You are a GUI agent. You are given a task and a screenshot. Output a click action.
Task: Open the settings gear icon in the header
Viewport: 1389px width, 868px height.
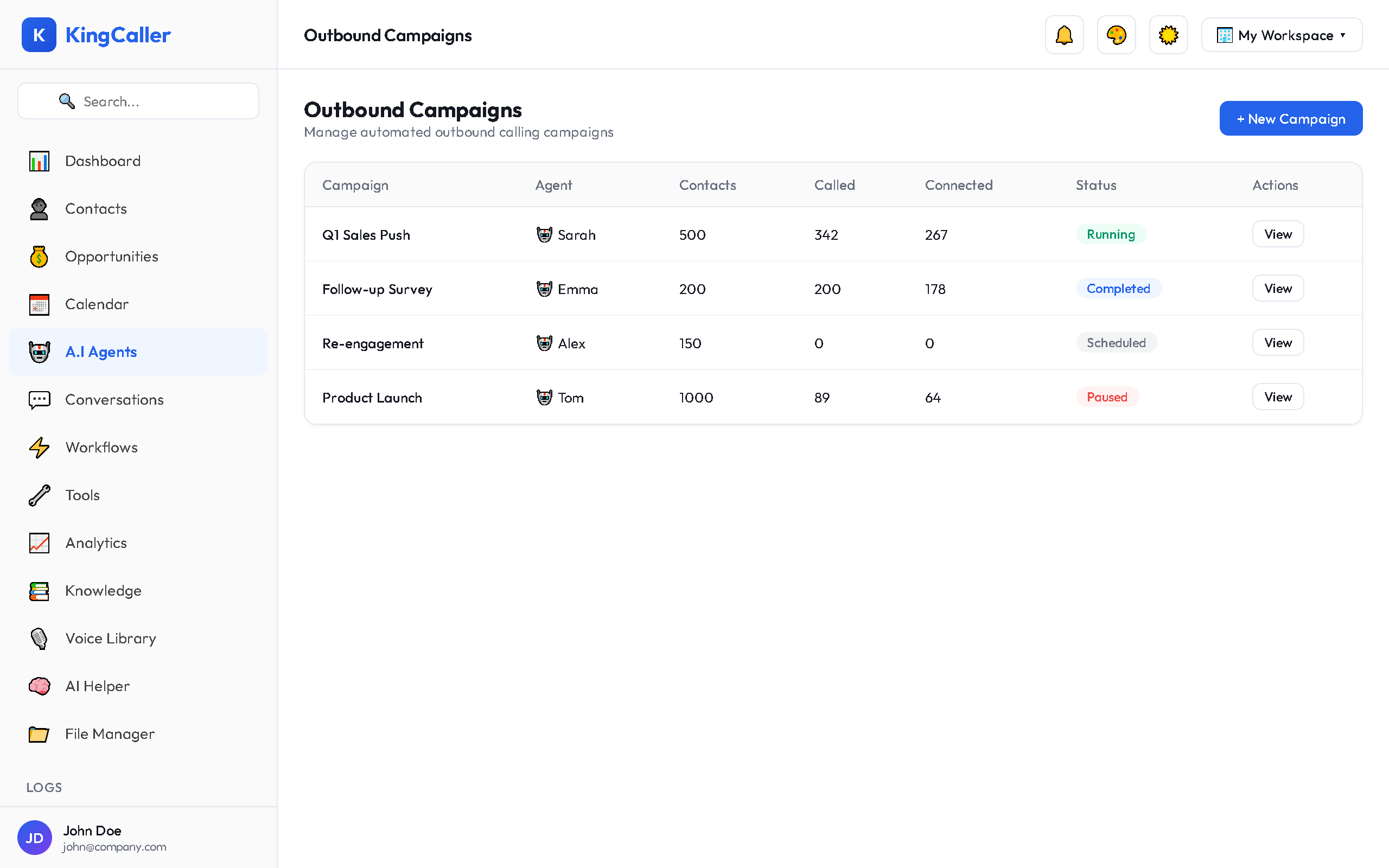[1168, 34]
